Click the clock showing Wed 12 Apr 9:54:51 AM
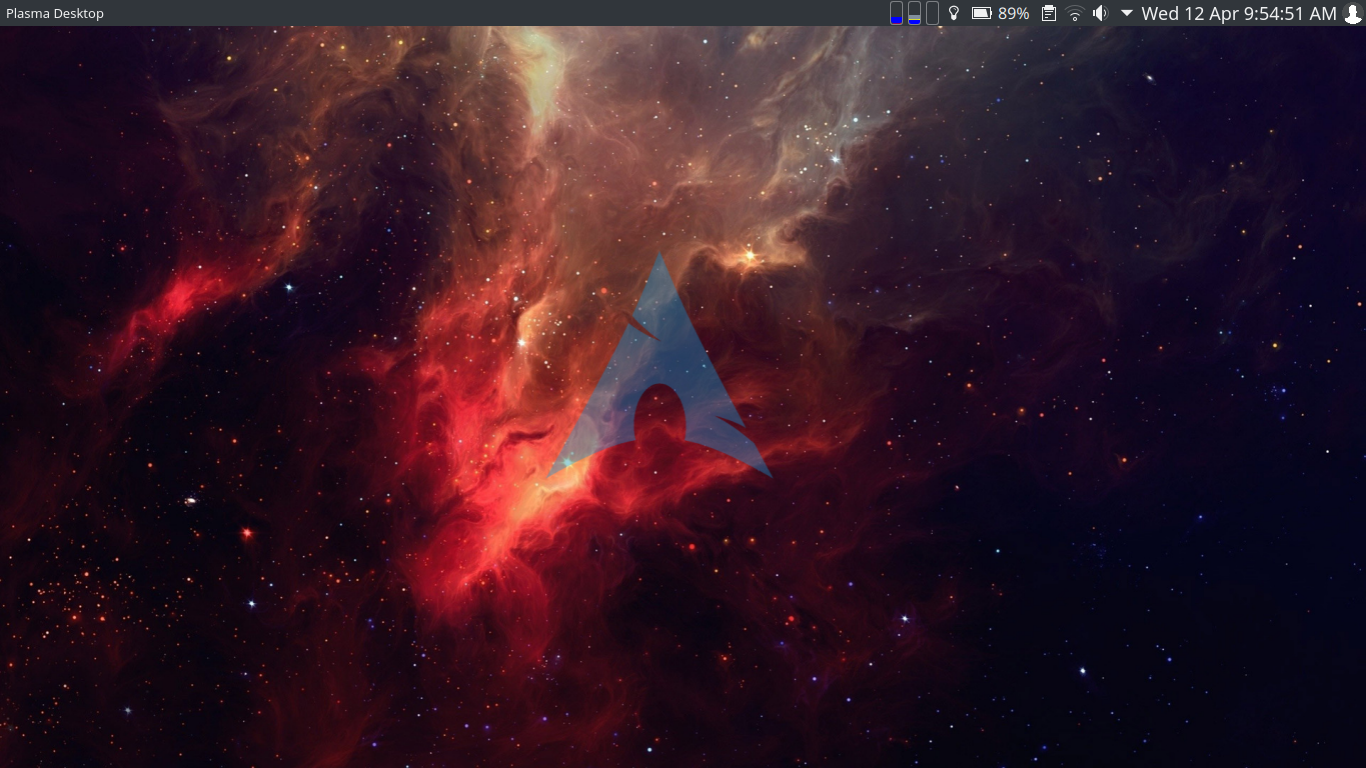 tap(1239, 13)
